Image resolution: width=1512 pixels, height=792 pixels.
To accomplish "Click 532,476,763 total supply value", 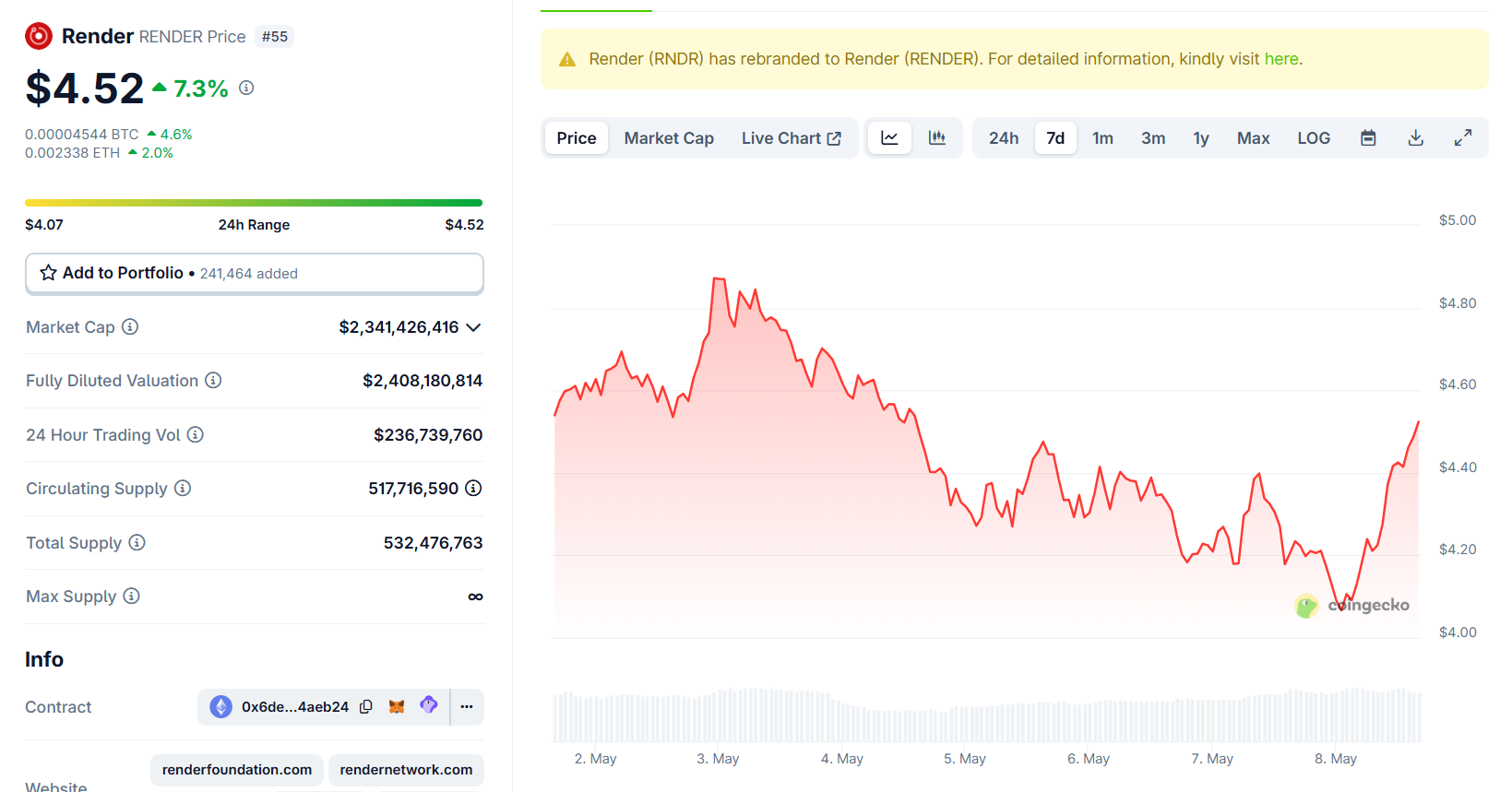I will (x=434, y=543).
